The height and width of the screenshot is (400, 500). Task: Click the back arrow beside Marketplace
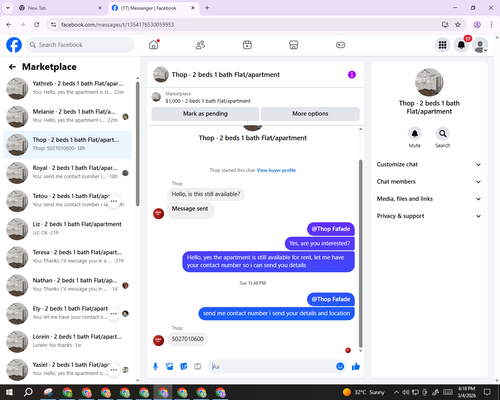[x=12, y=67]
